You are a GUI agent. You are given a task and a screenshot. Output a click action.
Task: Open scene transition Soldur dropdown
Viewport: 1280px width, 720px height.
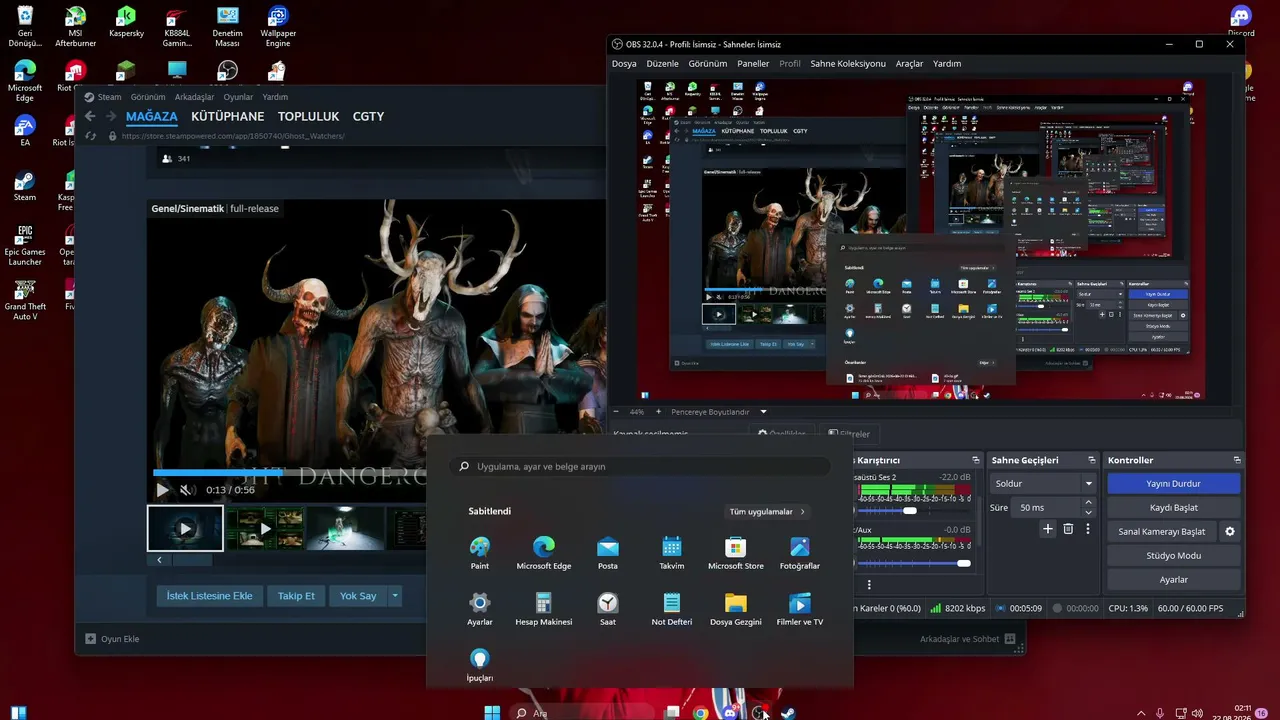[1044, 483]
